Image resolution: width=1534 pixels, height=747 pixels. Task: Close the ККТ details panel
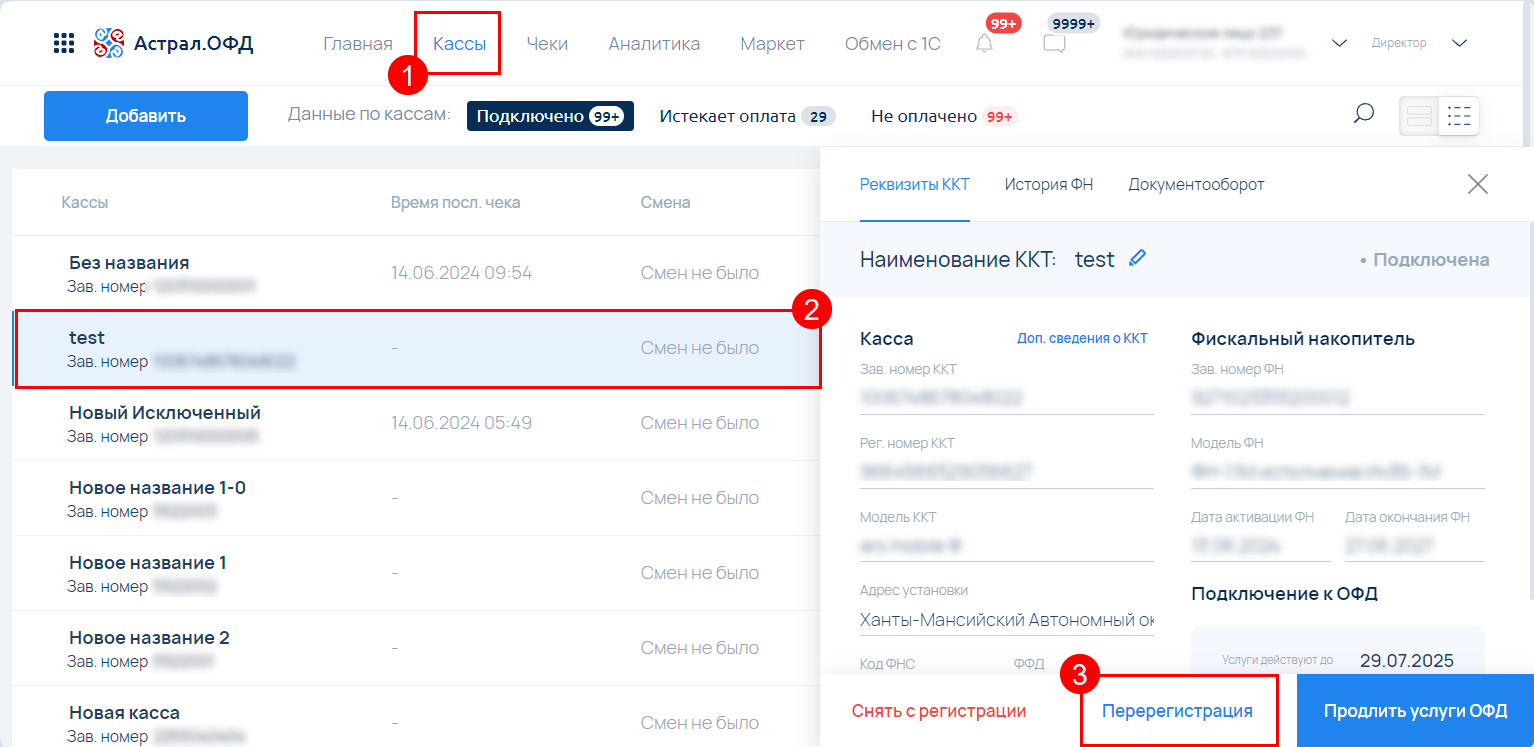click(x=1477, y=184)
